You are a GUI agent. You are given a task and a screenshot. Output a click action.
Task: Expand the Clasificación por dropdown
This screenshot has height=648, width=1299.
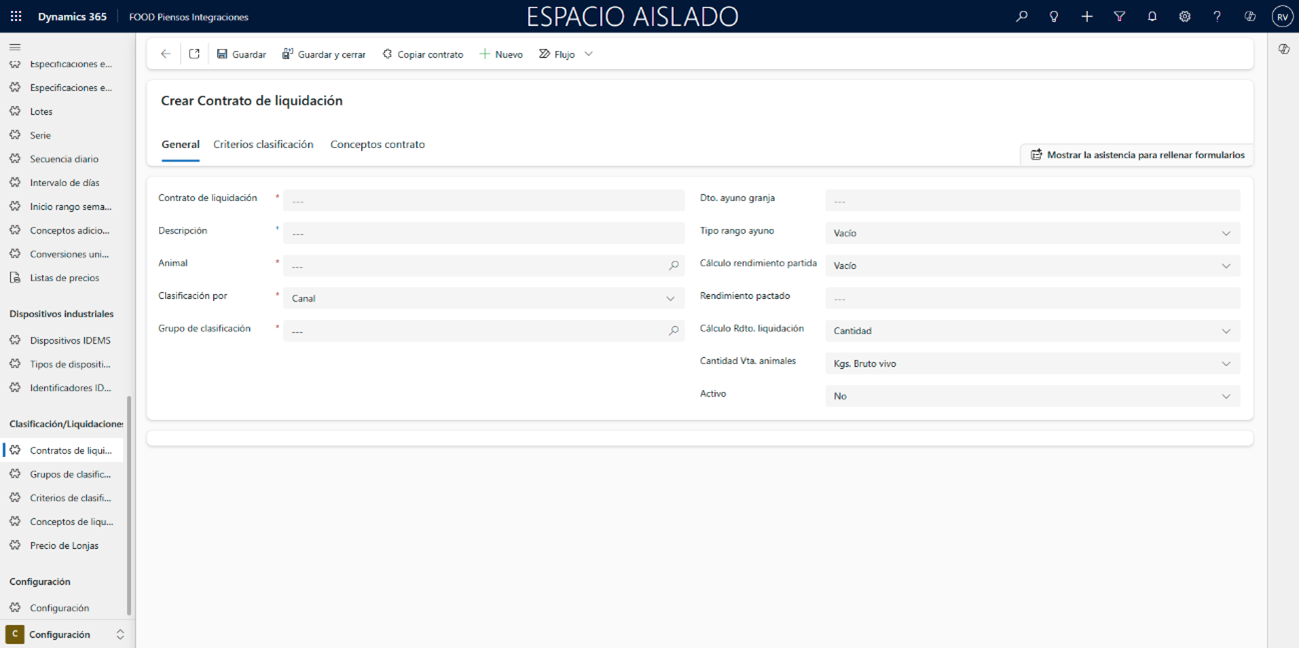[x=483, y=298]
